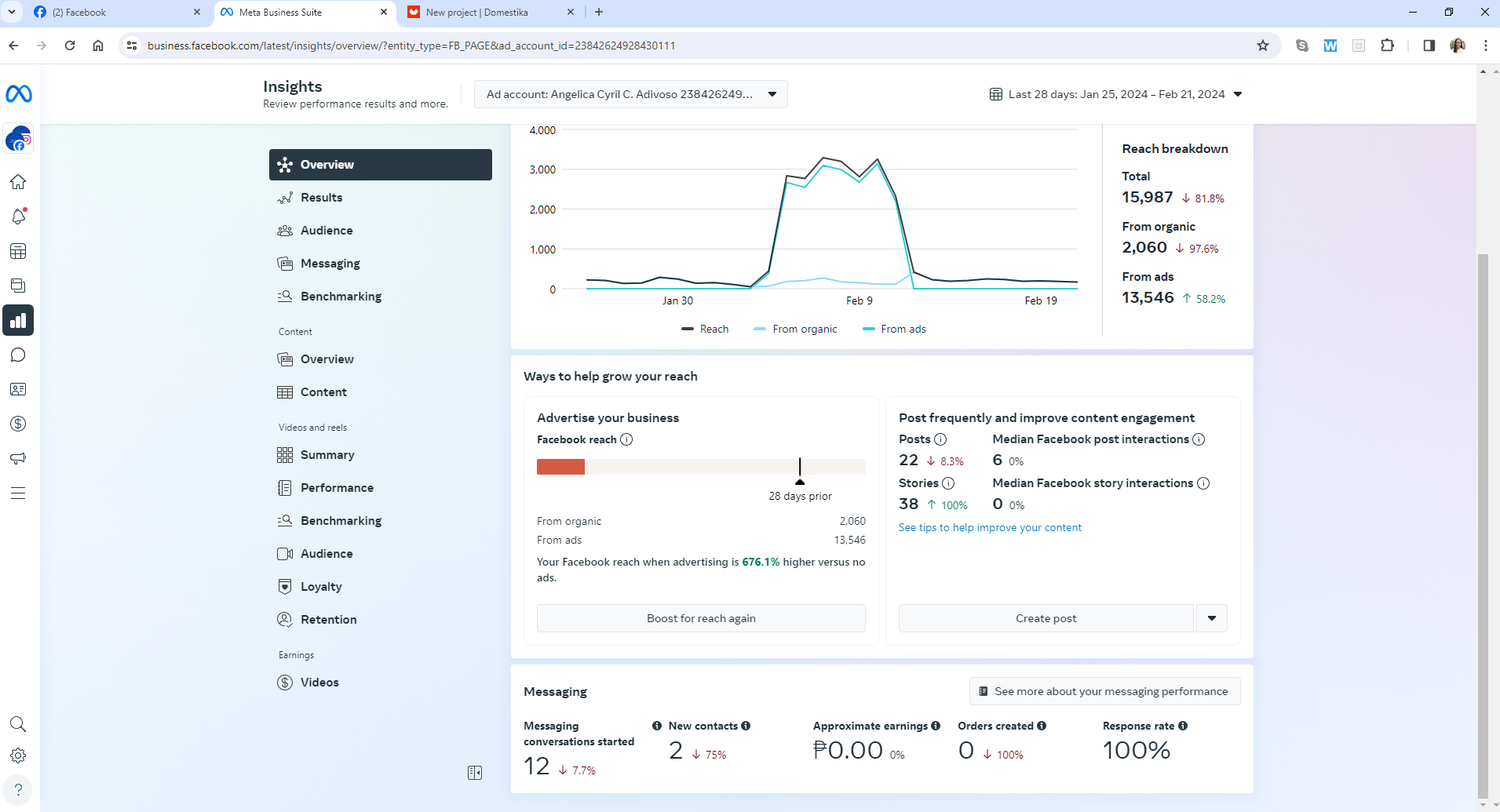Show info for Orders created
1500x812 pixels.
pyautogui.click(x=1042, y=726)
